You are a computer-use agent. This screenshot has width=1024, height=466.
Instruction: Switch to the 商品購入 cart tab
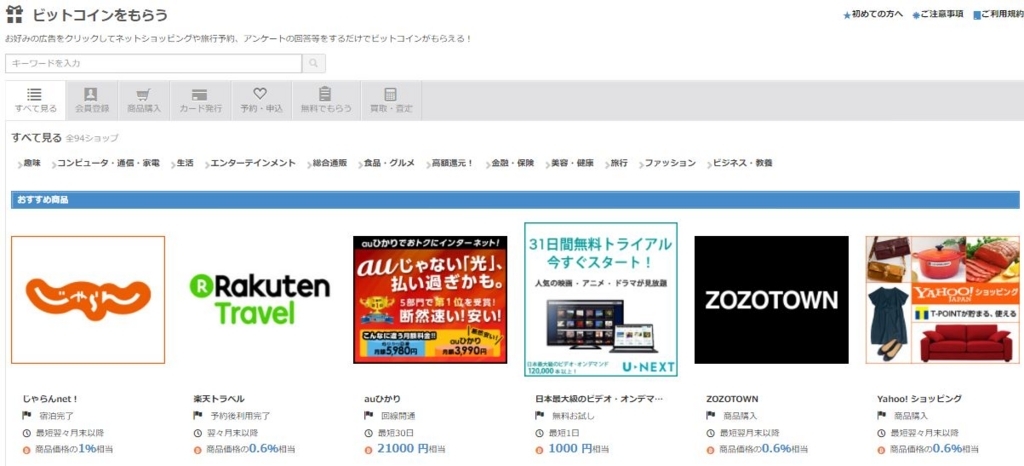[x=144, y=101]
